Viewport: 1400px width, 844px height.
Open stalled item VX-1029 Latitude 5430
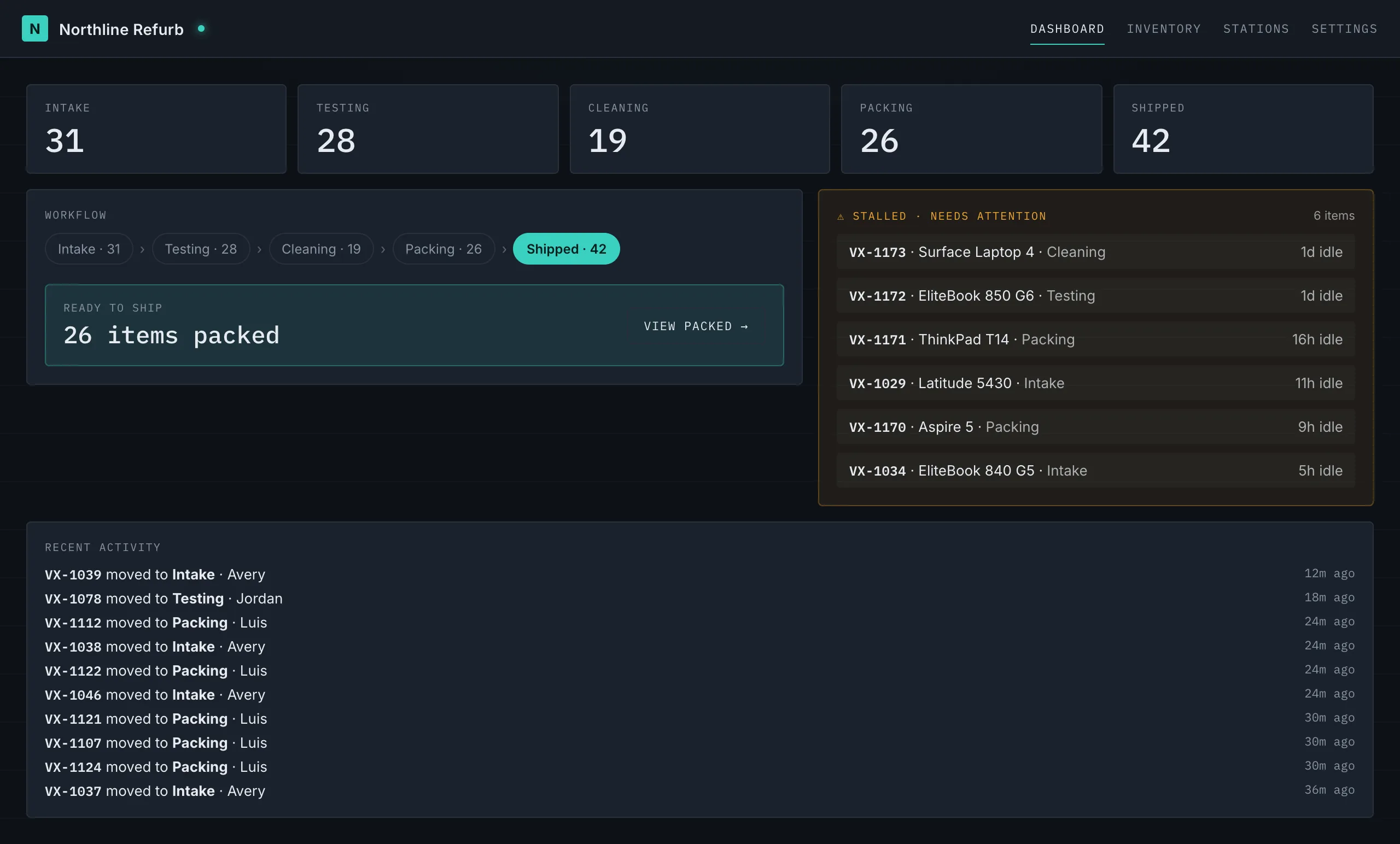click(1095, 383)
